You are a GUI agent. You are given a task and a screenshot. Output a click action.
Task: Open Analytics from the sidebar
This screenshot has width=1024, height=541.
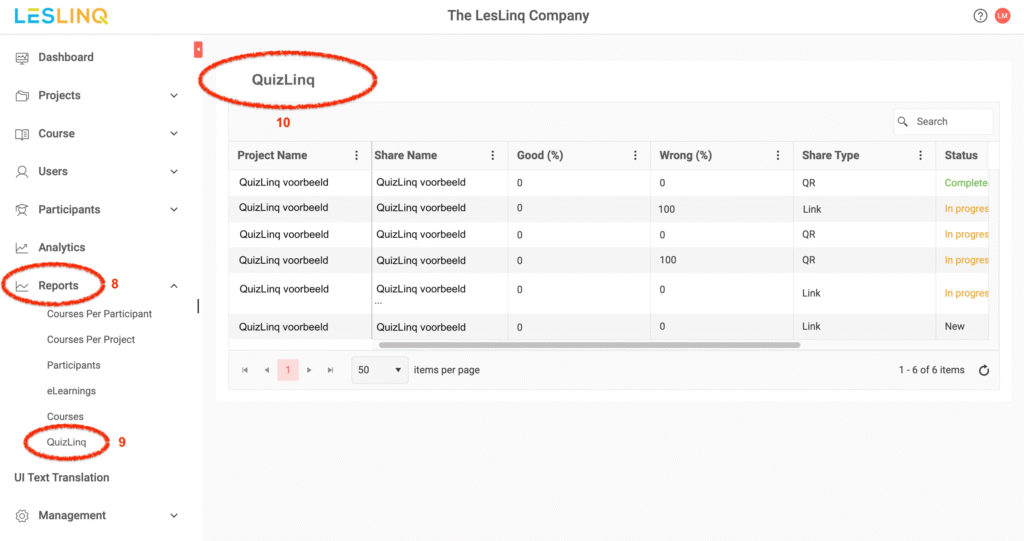pyautogui.click(x=62, y=248)
